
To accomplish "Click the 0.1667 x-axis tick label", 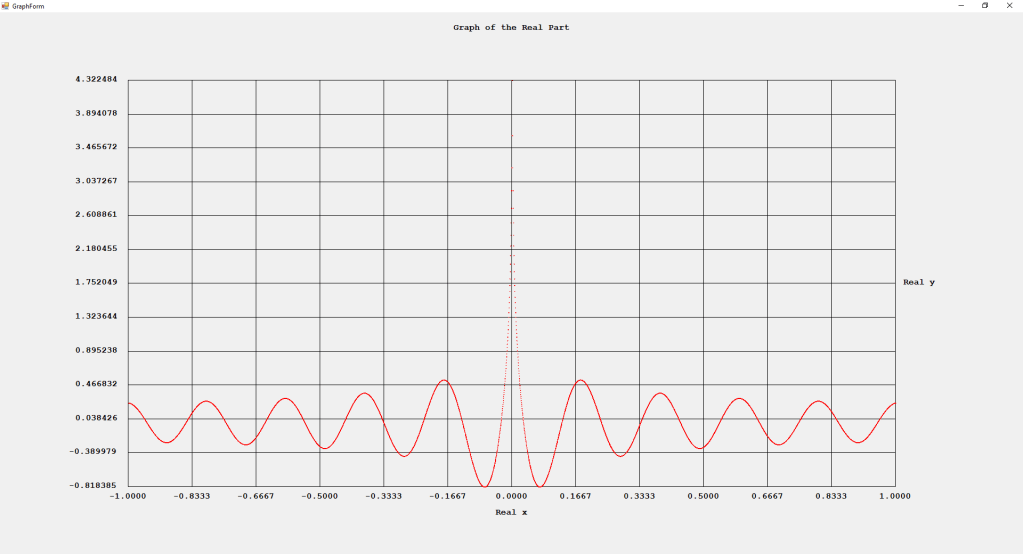I will point(576,496).
